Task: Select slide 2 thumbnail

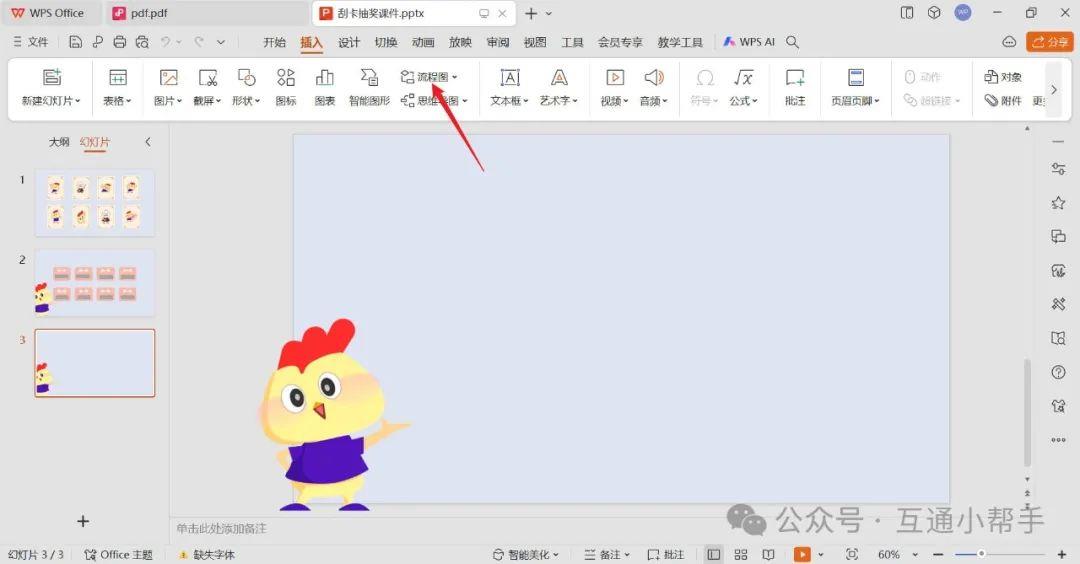Action: (x=95, y=283)
